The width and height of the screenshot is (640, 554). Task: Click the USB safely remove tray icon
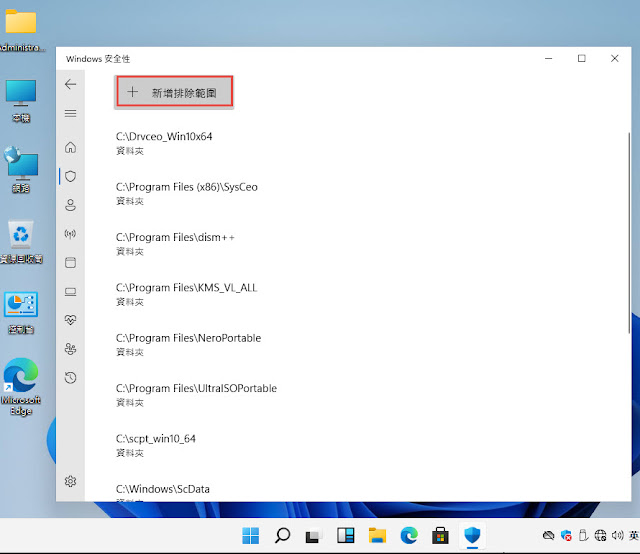[x=583, y=535]
